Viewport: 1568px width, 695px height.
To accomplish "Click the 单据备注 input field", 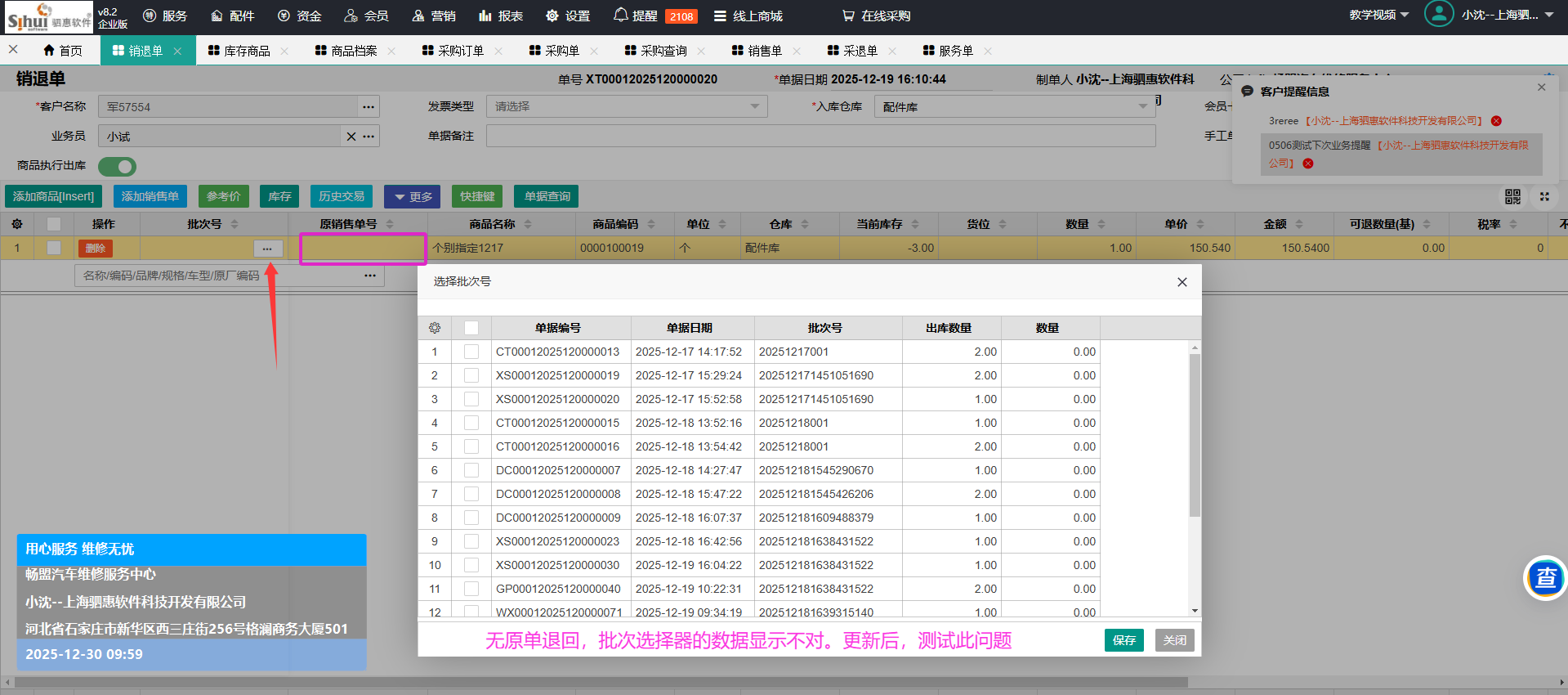I will pyautogui.click(x=820, y=137).
